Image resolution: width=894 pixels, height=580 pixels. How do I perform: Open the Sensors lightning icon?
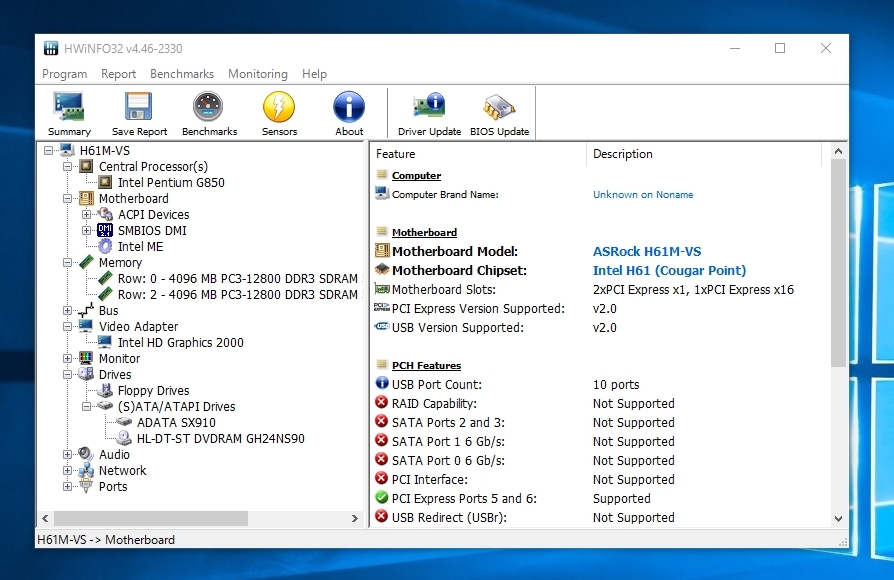[279, 107]
